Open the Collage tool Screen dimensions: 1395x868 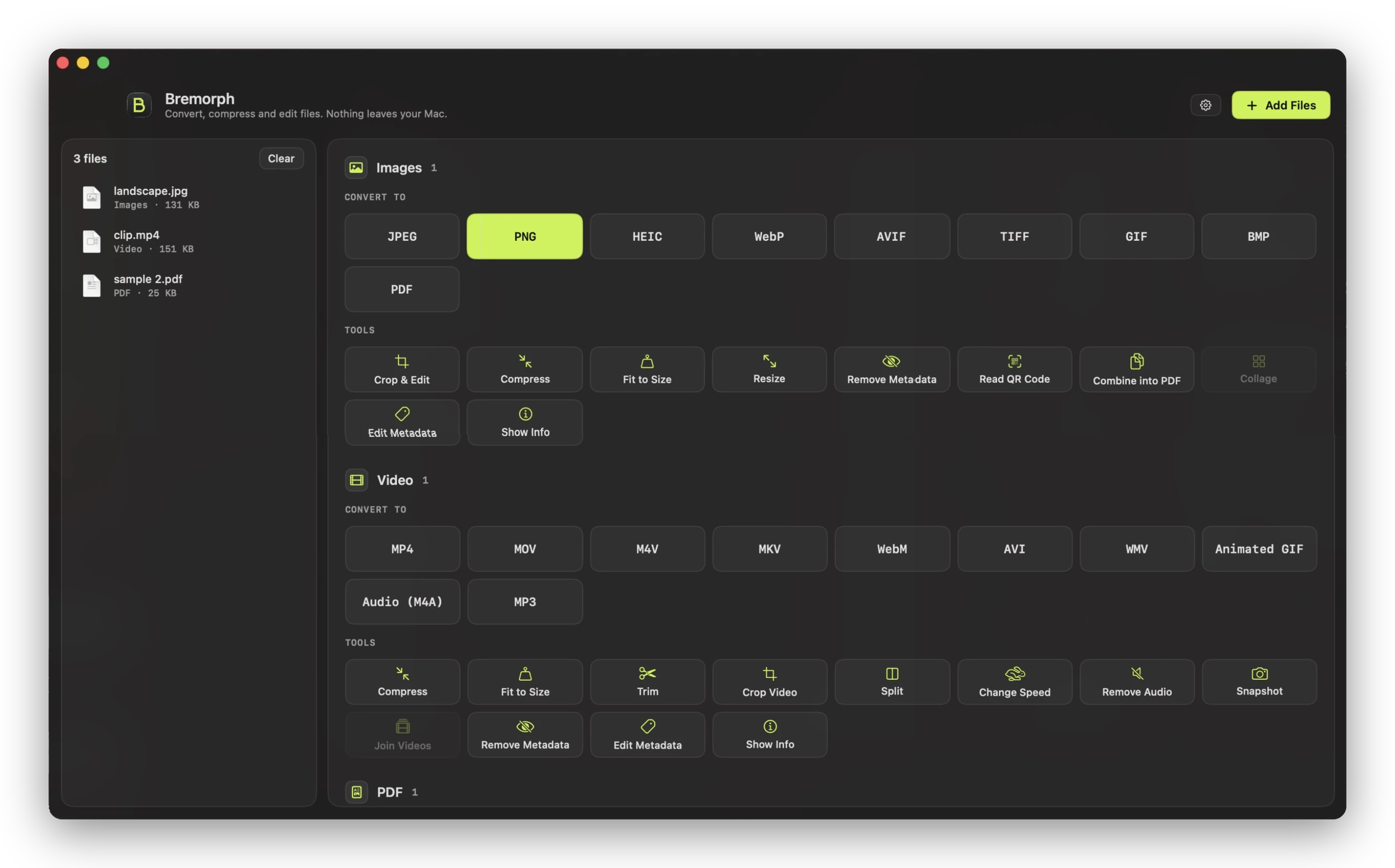1258,369
